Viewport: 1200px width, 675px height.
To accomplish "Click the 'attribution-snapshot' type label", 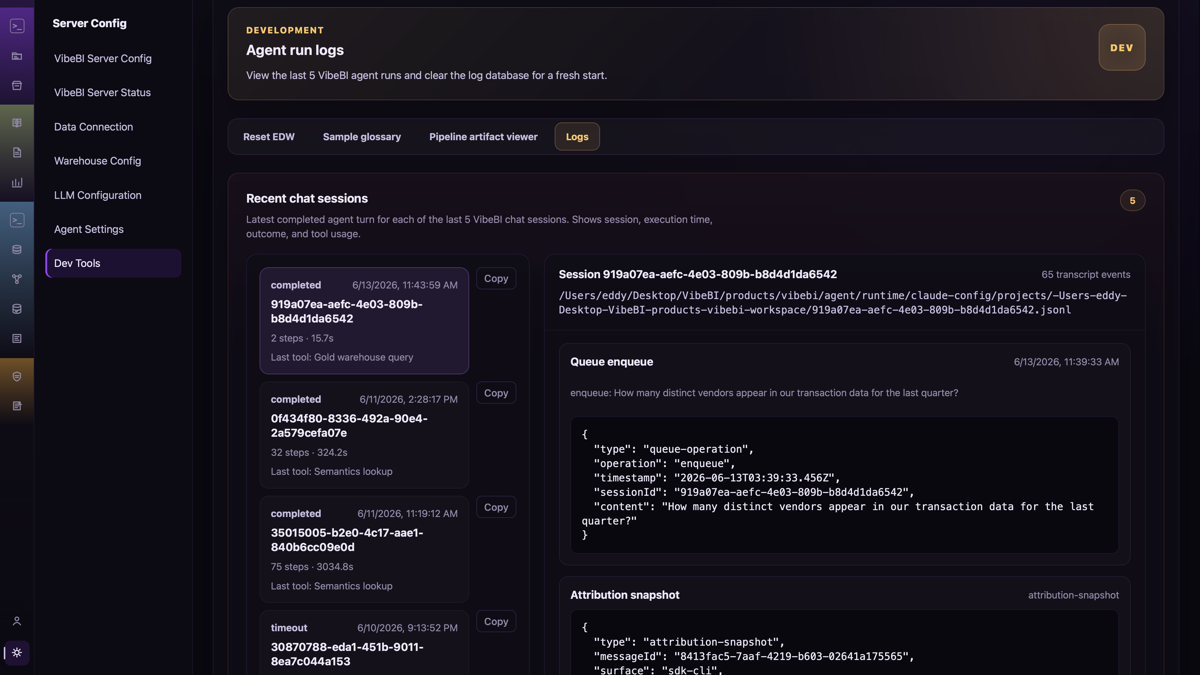I will click(x=1073, y=595).
